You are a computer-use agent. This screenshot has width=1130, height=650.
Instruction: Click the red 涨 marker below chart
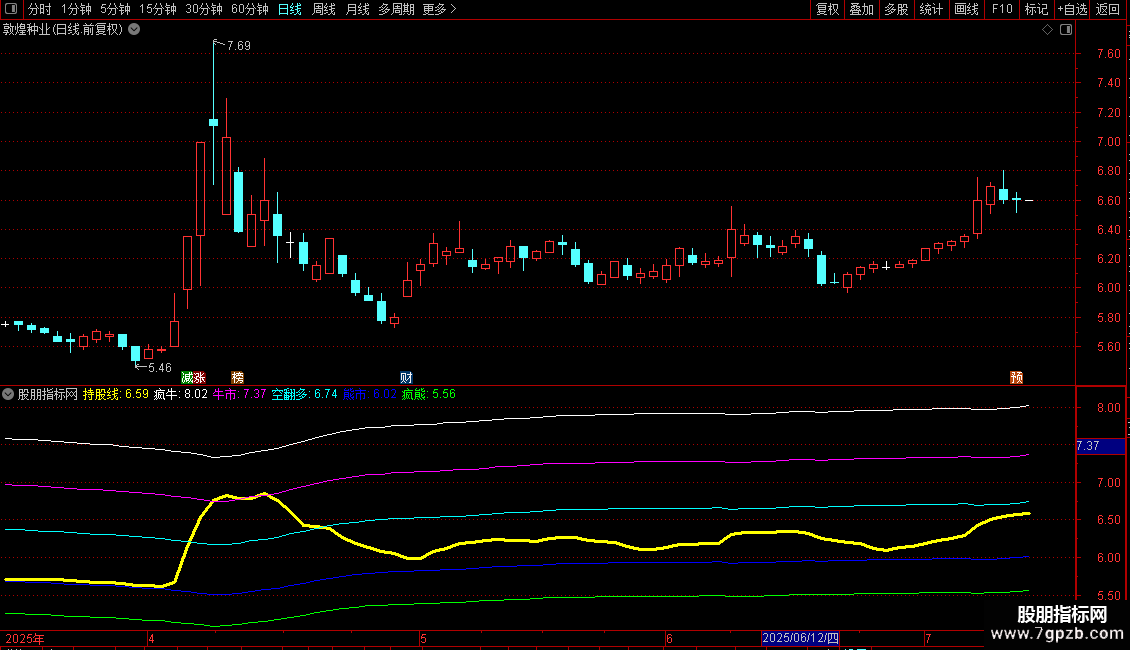pyautogui.click(x=200, y=378)
